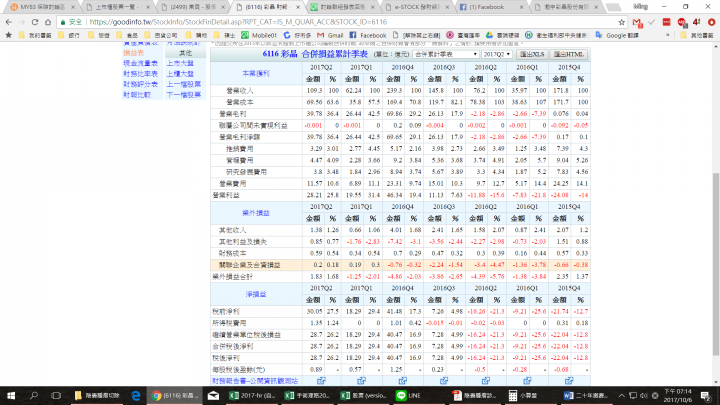Open the action center notifications icon
Viewport: 720px width, 405px height.
click(x=706, y=395)
